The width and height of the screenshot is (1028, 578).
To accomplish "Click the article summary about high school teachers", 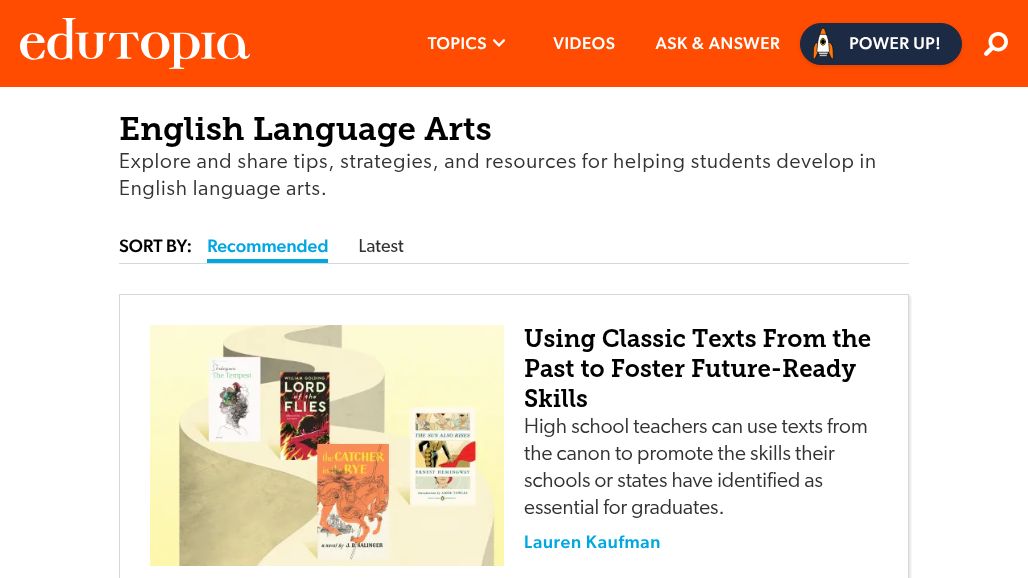I will point(696,467).
